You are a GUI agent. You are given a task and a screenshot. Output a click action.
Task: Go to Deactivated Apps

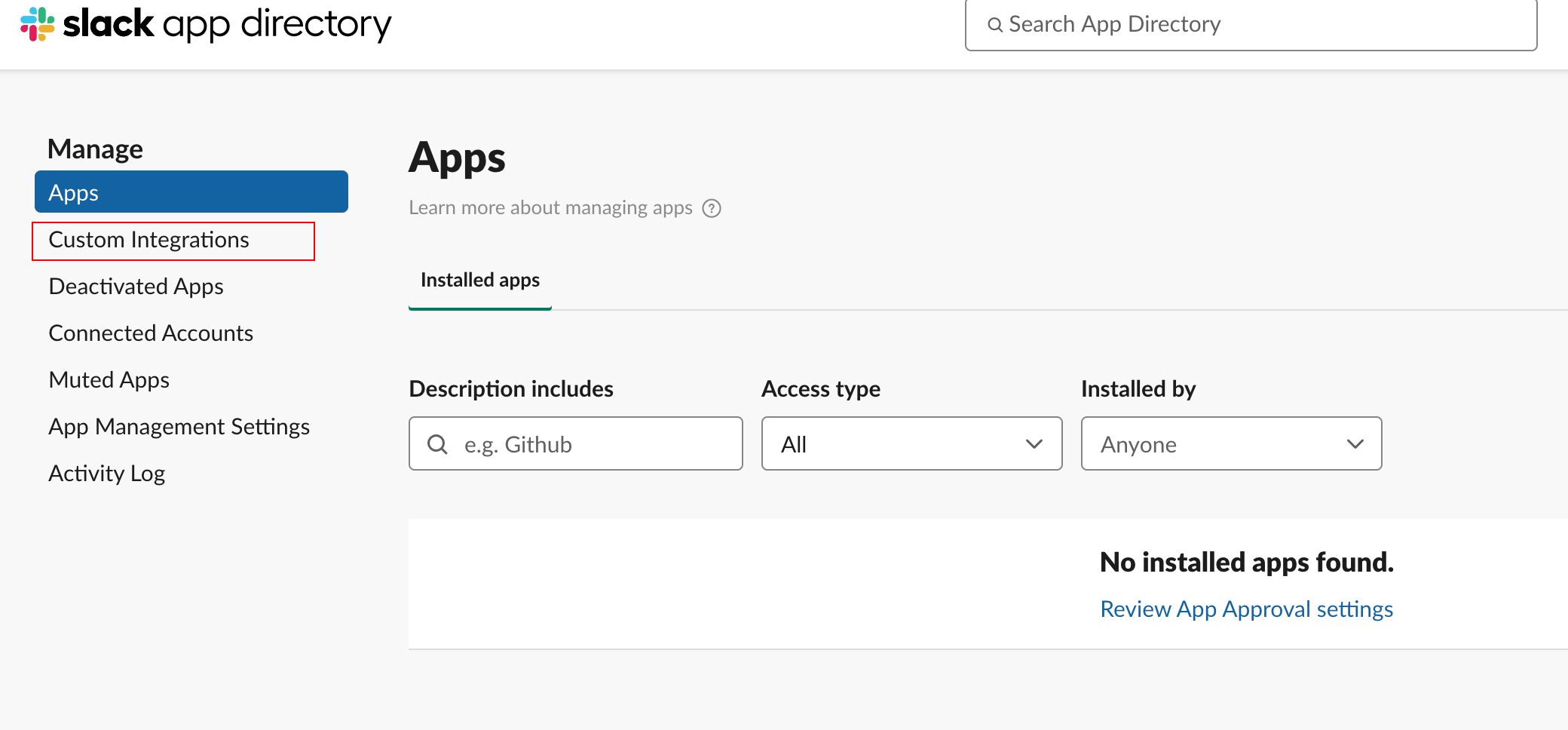point(136,287)
